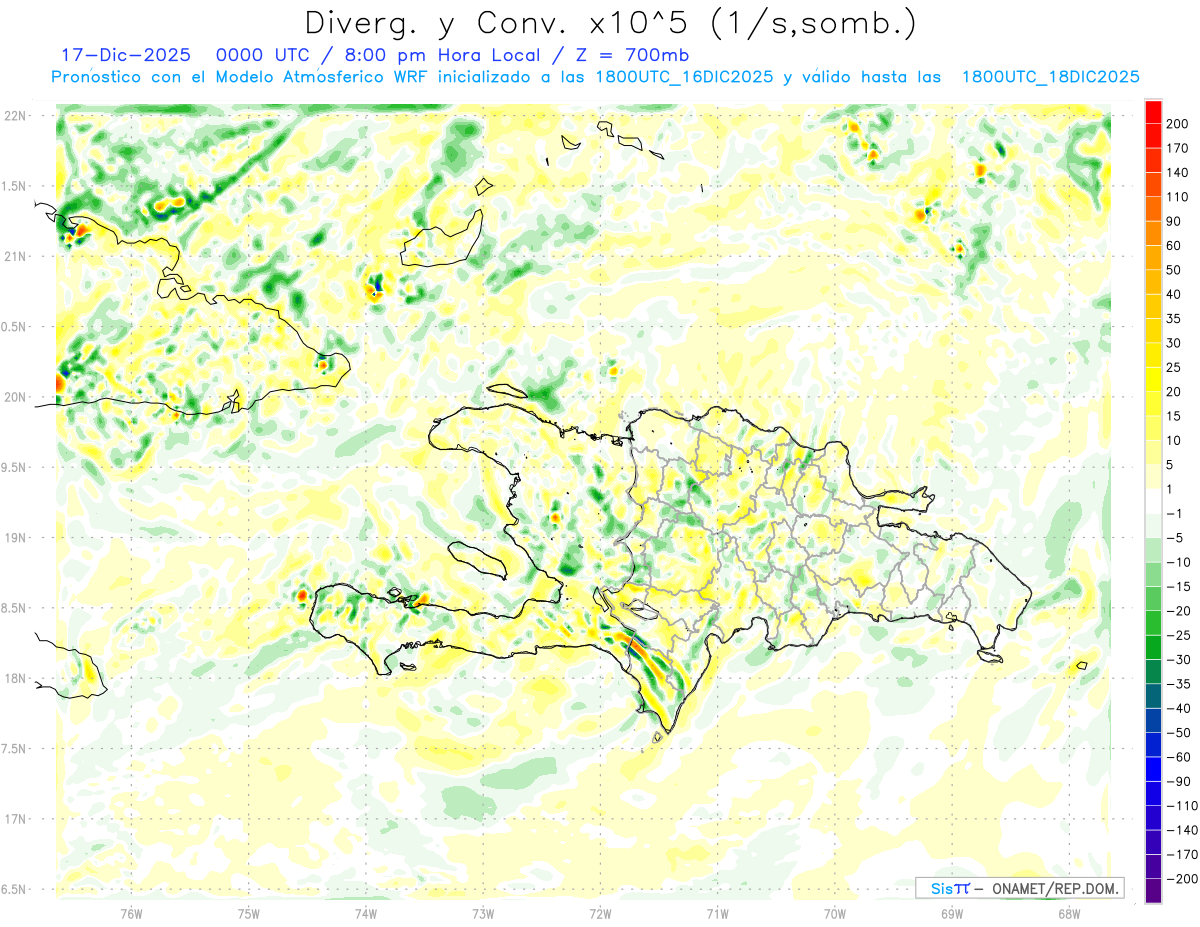
Task: Click the initialization time '1800UTC_16DIC2025'
Action: tap(684, 77)
